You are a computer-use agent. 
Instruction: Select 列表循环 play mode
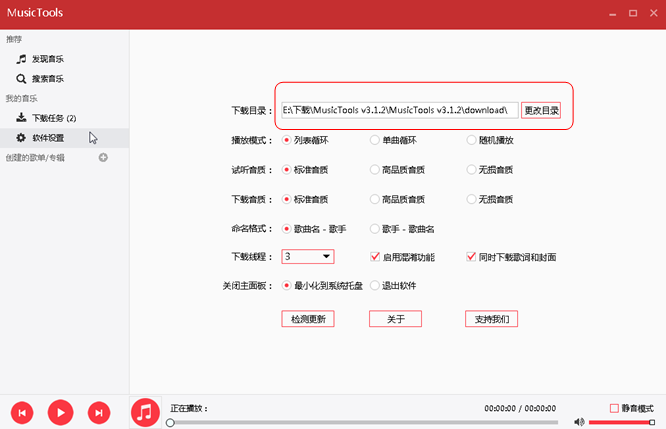pyautogui.click(x=287, y=140)
